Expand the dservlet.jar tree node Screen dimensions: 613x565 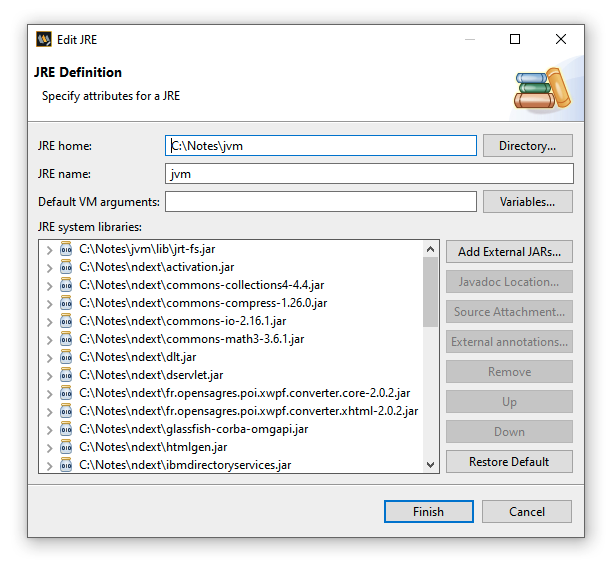click(49, 375)
